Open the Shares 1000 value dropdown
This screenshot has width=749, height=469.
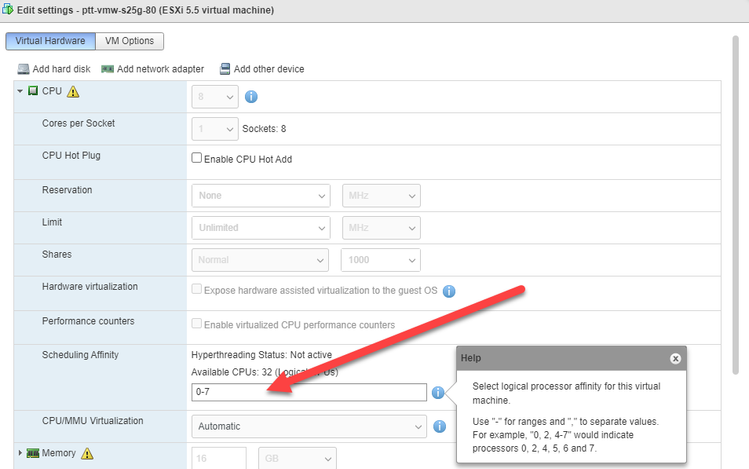381,260
